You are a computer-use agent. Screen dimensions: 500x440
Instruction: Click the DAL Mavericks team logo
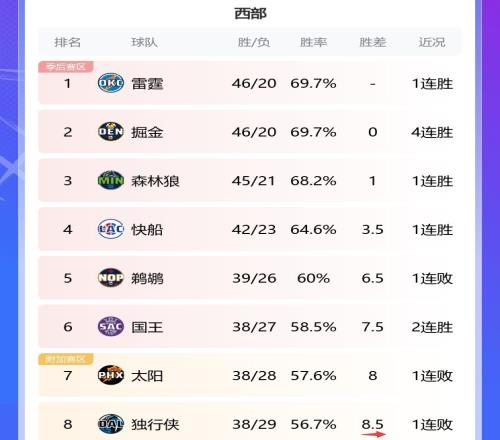(x=111, y=424)
